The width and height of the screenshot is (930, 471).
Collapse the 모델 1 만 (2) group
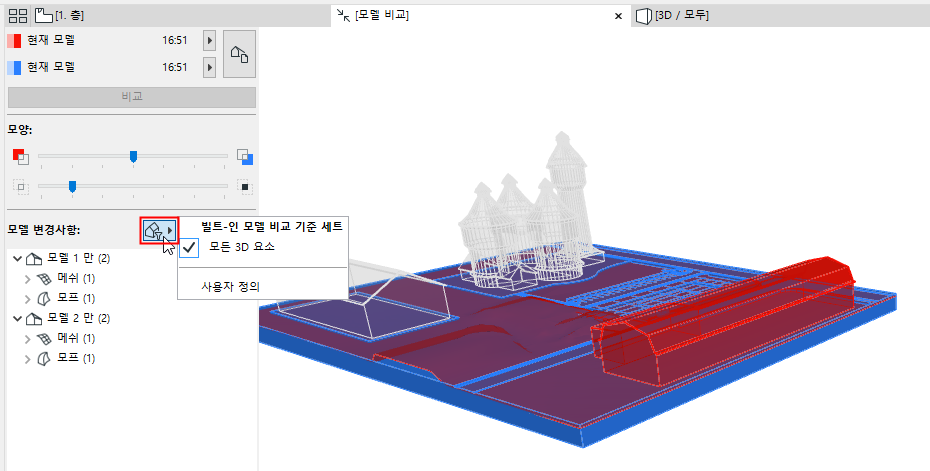[x=17, y=259]
